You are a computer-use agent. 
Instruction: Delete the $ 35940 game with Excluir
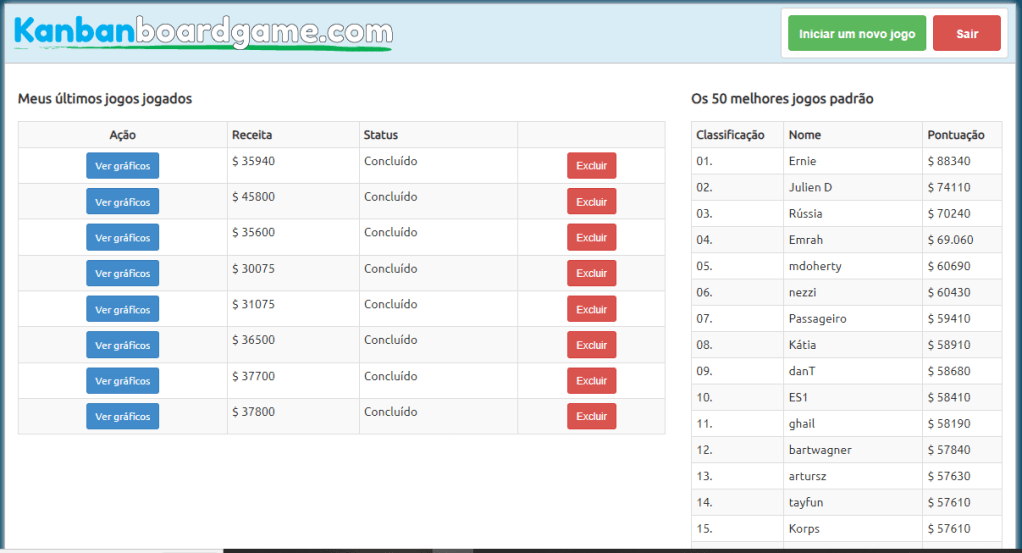pyautogui.click(x=591, y=166)
